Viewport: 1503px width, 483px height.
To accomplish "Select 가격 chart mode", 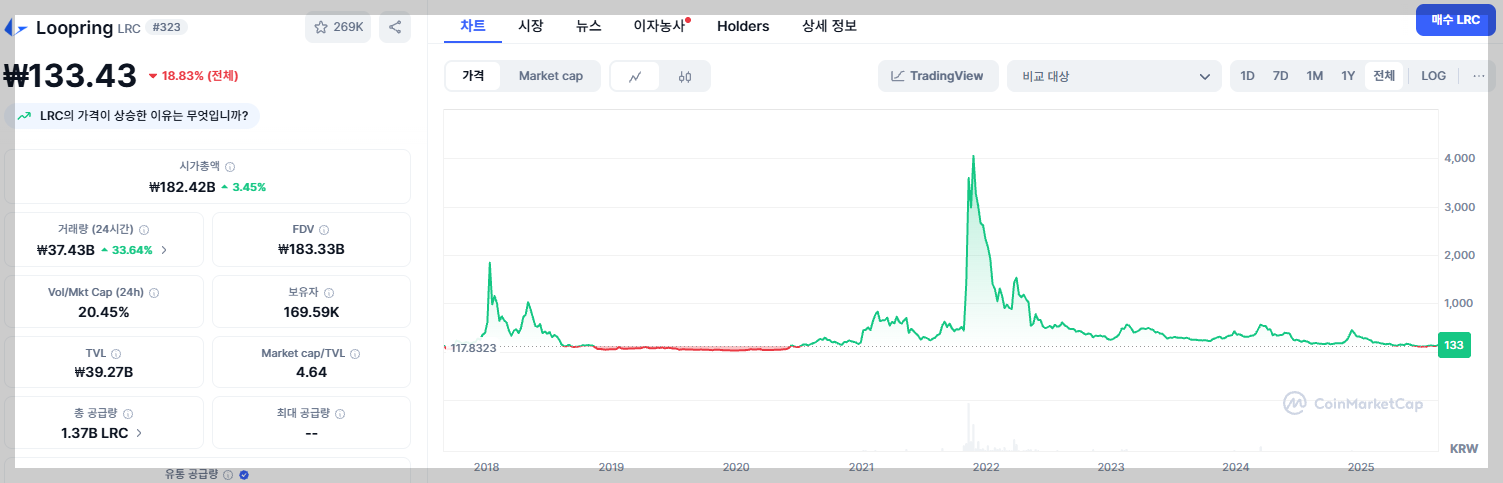I will [473, 76].
